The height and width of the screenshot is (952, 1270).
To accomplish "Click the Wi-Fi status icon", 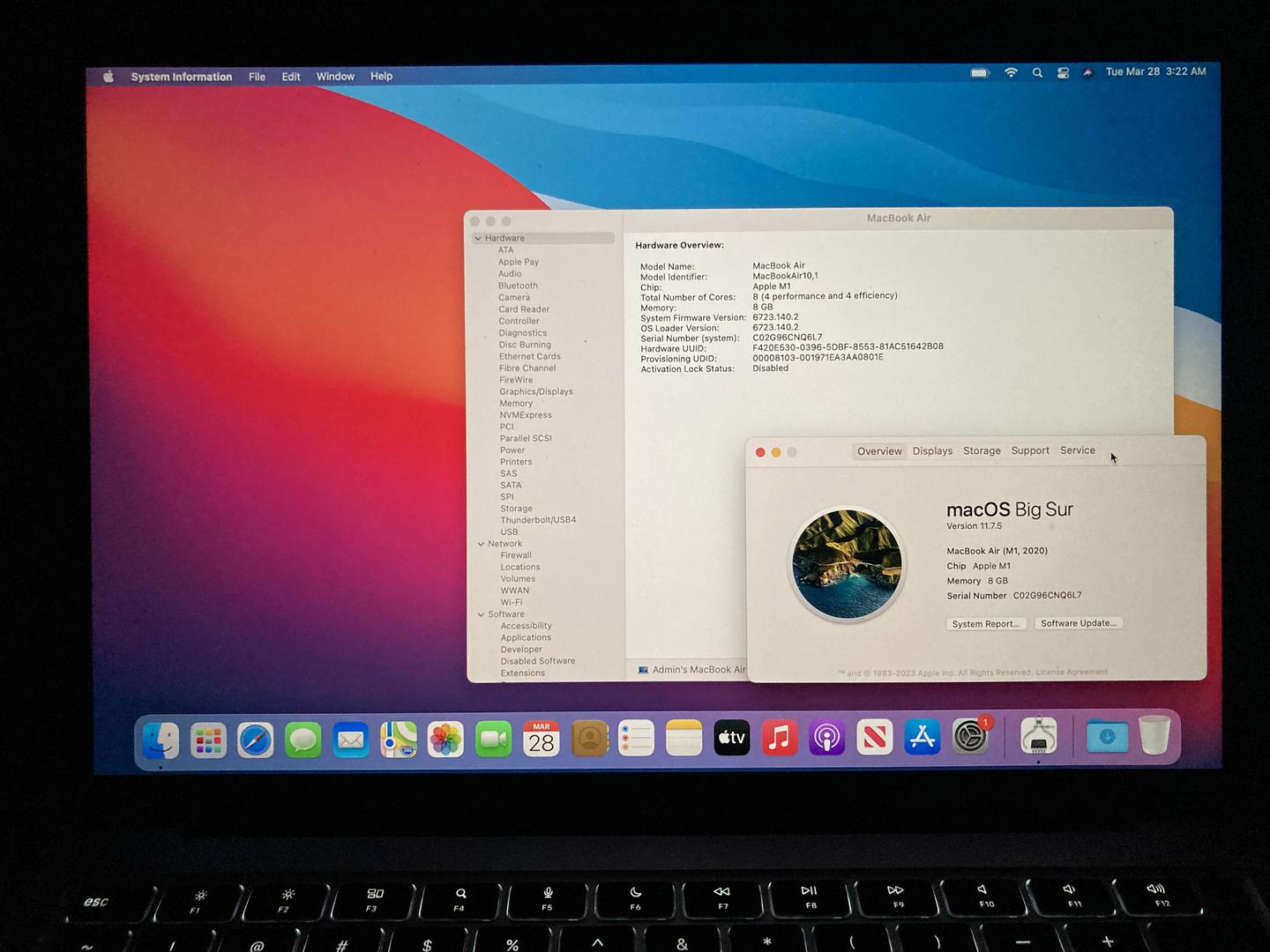I will tap(1011, 73).
